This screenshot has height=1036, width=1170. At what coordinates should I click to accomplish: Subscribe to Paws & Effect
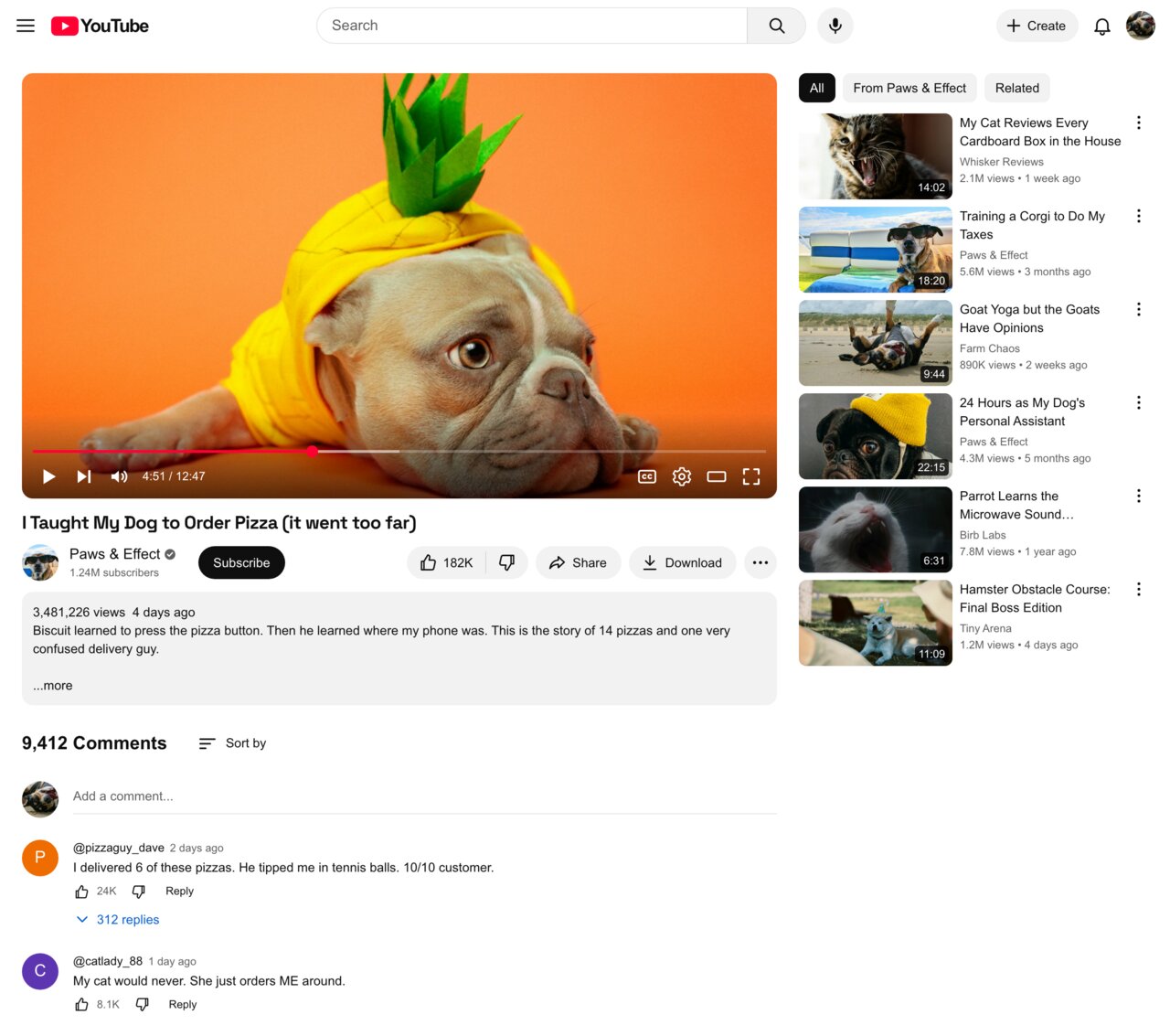[241, 562]
